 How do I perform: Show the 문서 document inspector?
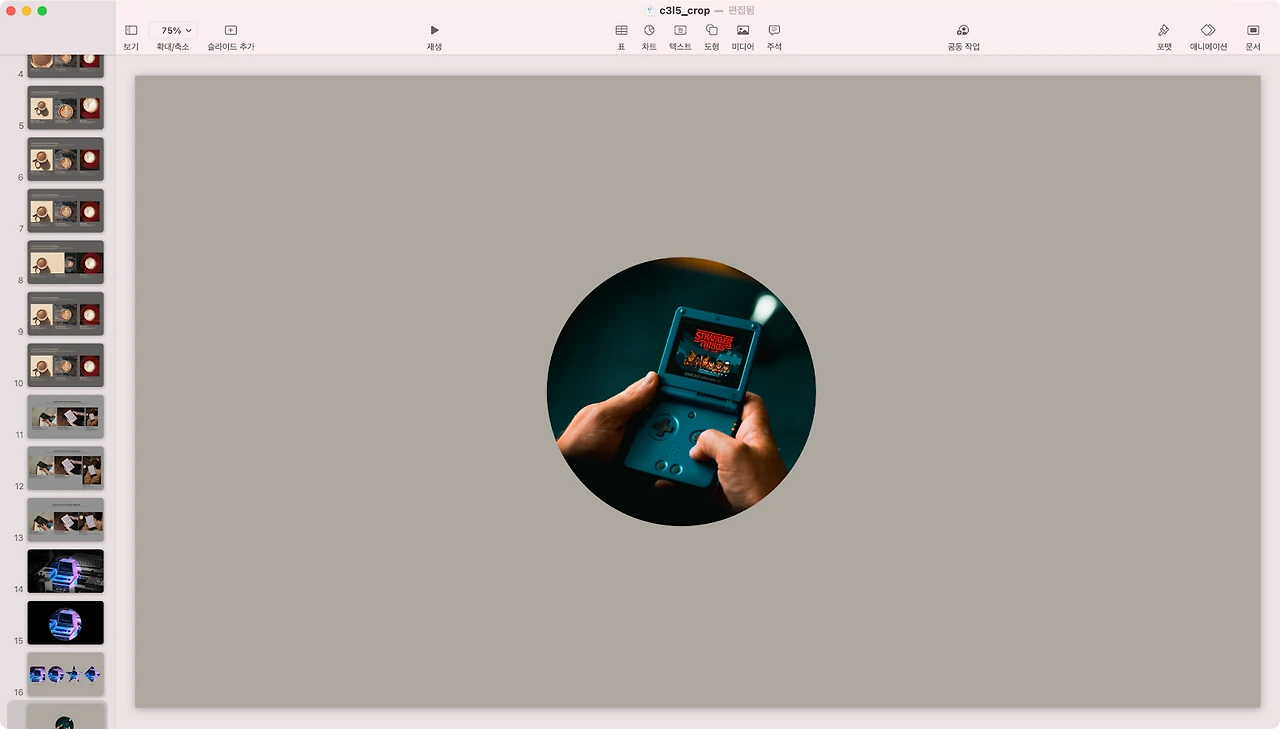click(1253, 31)
